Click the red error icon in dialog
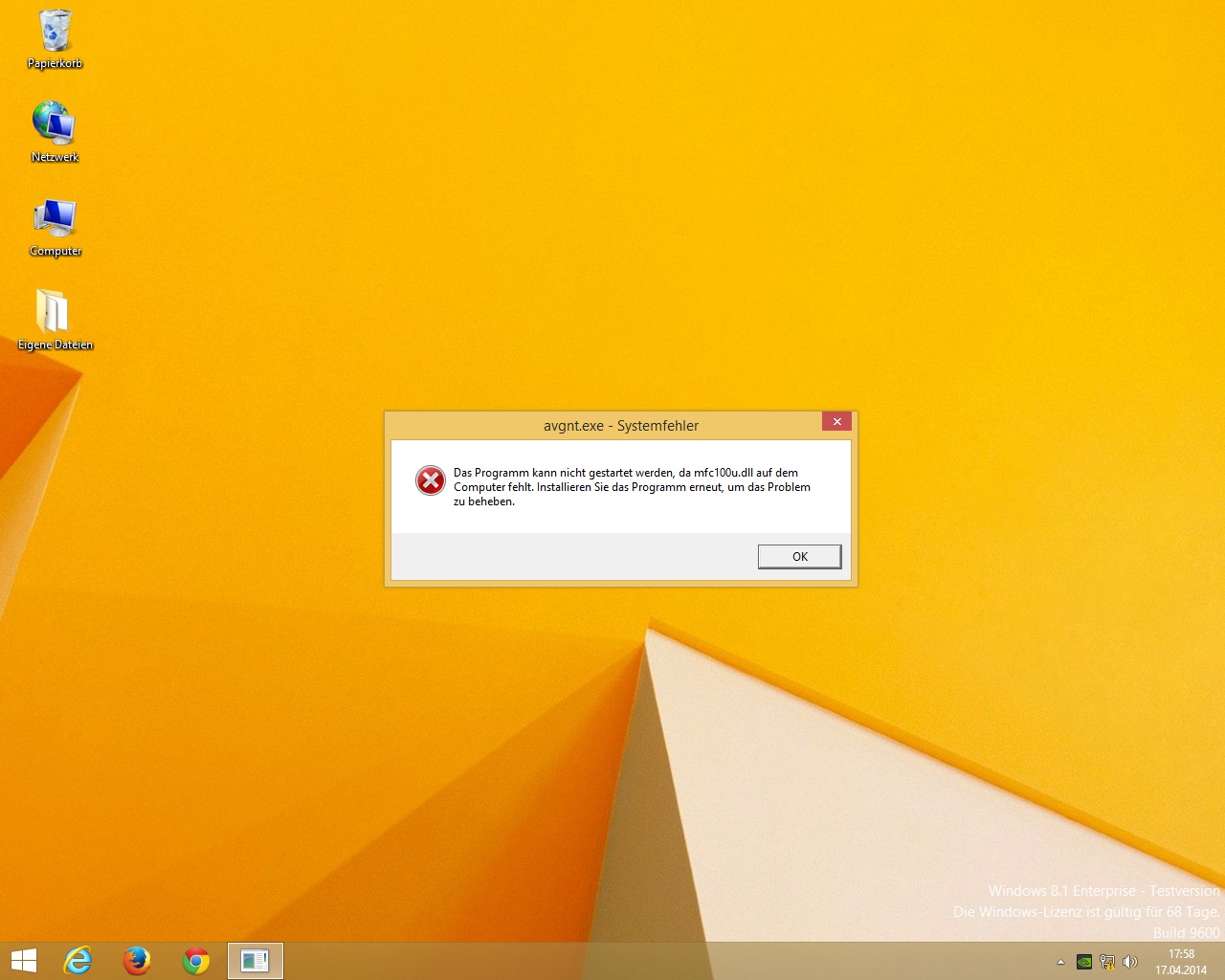 [x=431, y=480]
